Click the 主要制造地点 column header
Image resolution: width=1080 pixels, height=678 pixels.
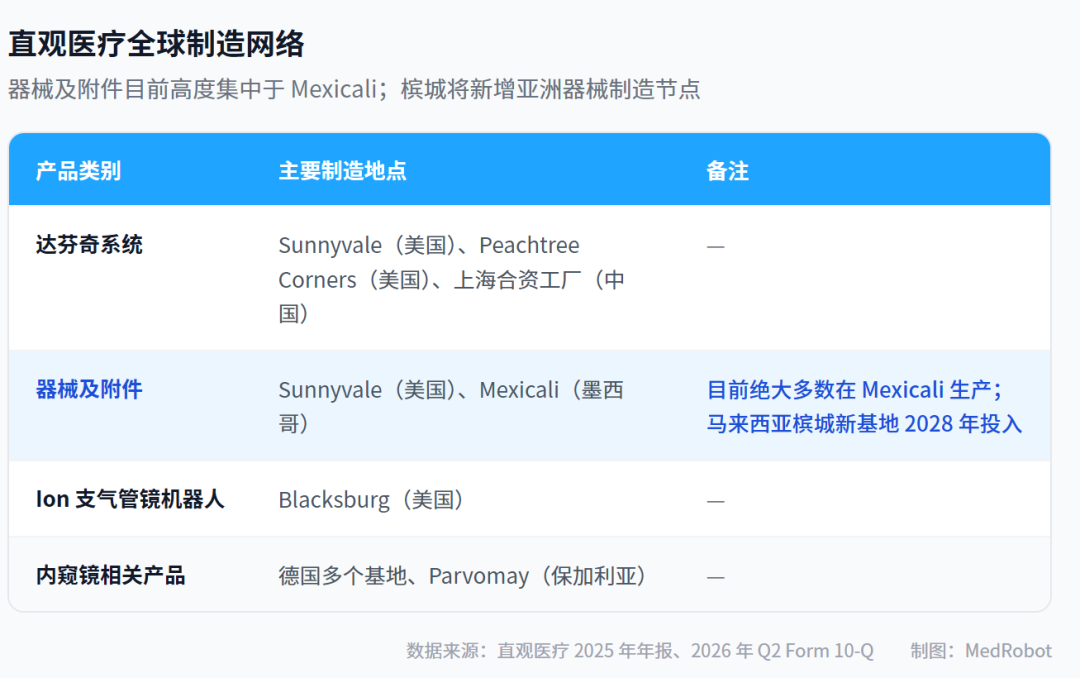(342, 171)
